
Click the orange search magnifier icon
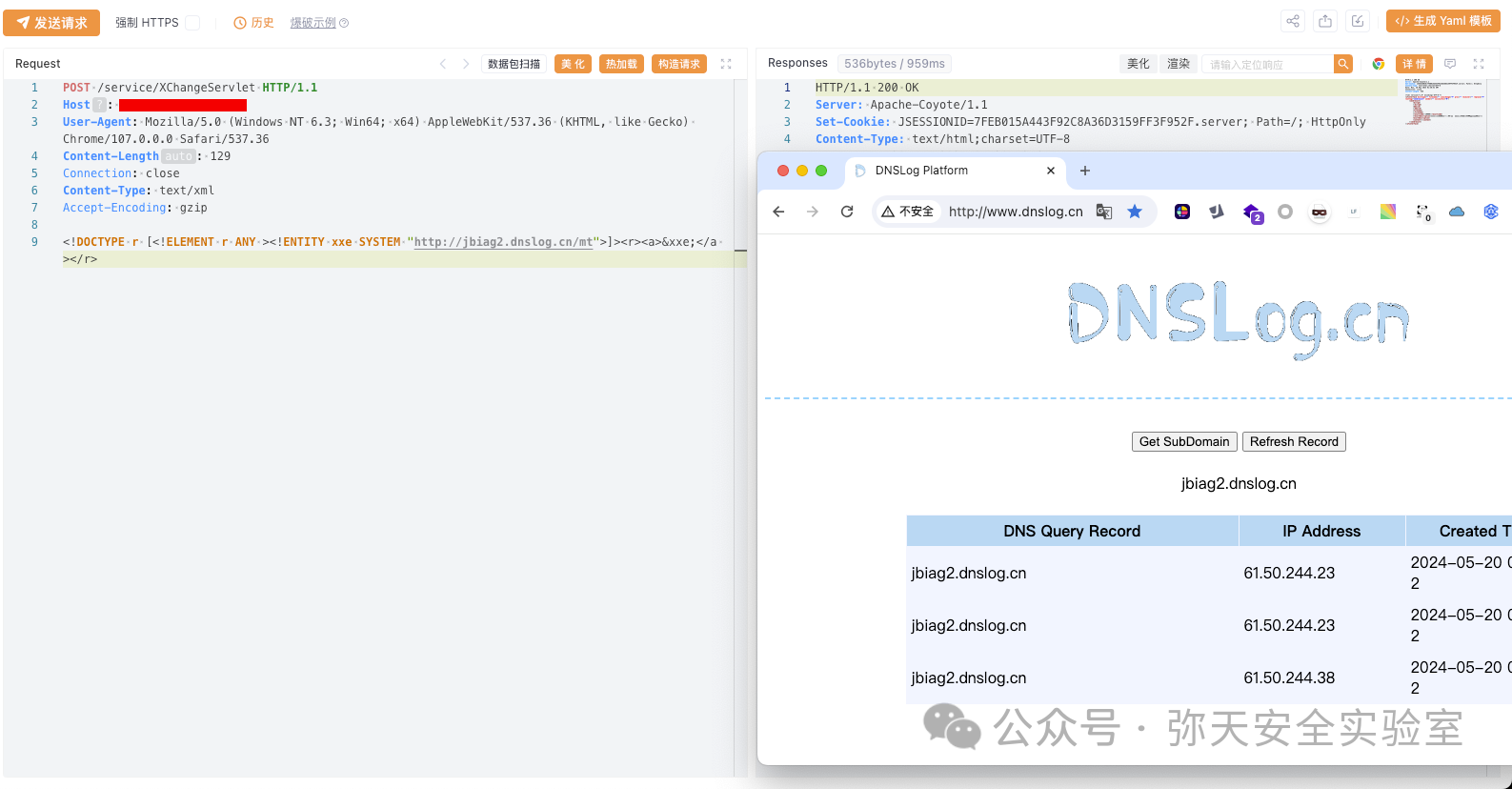(1343, 64)
